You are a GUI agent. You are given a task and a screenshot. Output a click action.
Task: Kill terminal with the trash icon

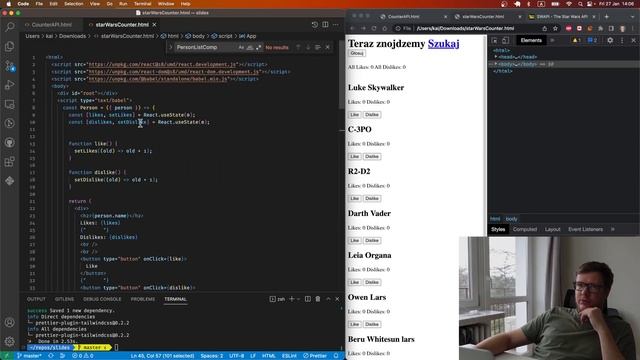coord(318,299)
